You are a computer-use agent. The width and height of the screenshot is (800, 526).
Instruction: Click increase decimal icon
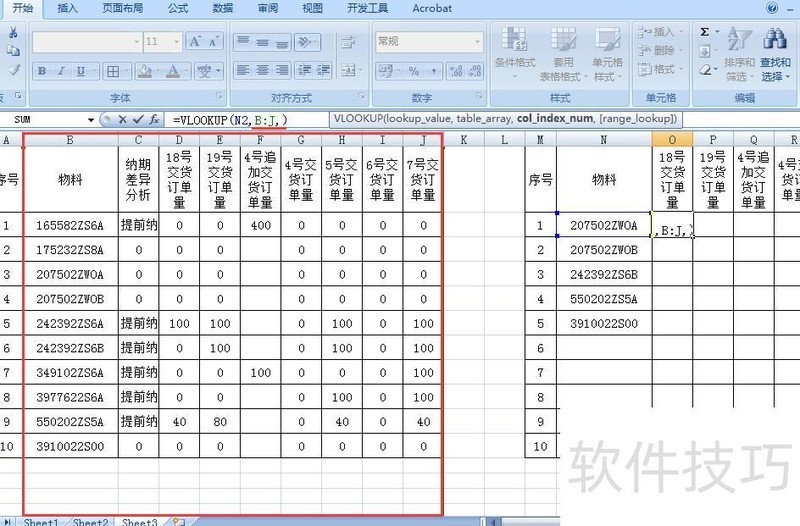click(x=456, y=71)
